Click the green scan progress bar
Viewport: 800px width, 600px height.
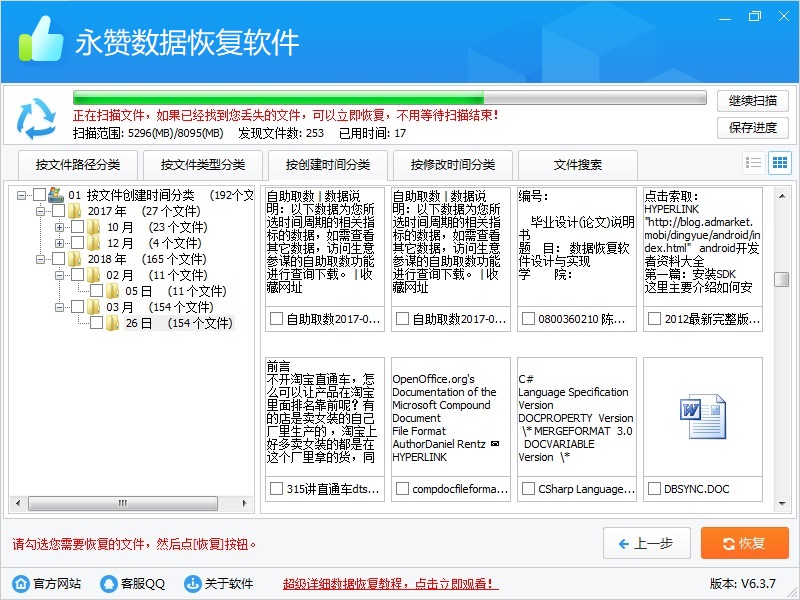click(x=278, y=99)
